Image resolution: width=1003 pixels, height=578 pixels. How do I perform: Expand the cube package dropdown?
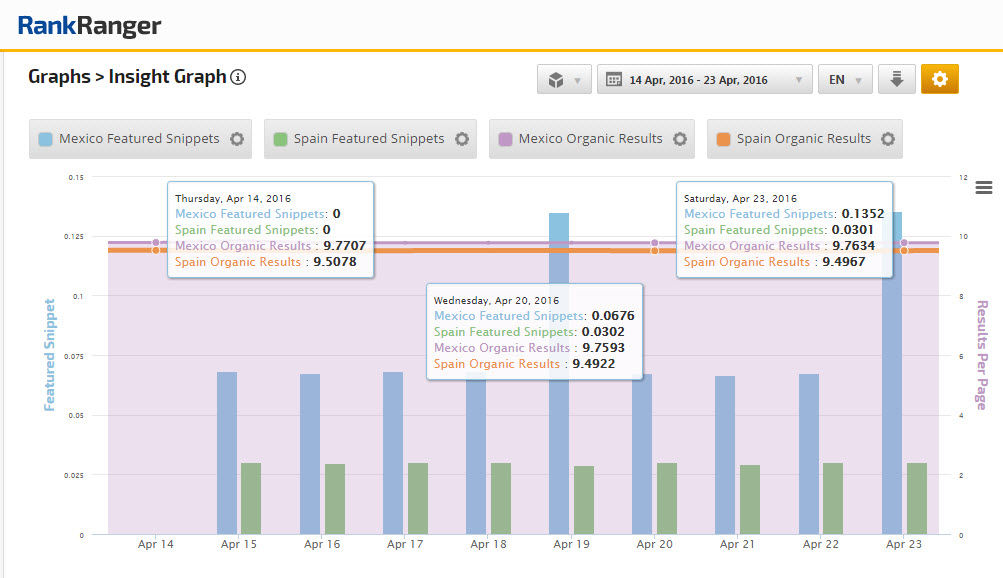tap(564, 80)
